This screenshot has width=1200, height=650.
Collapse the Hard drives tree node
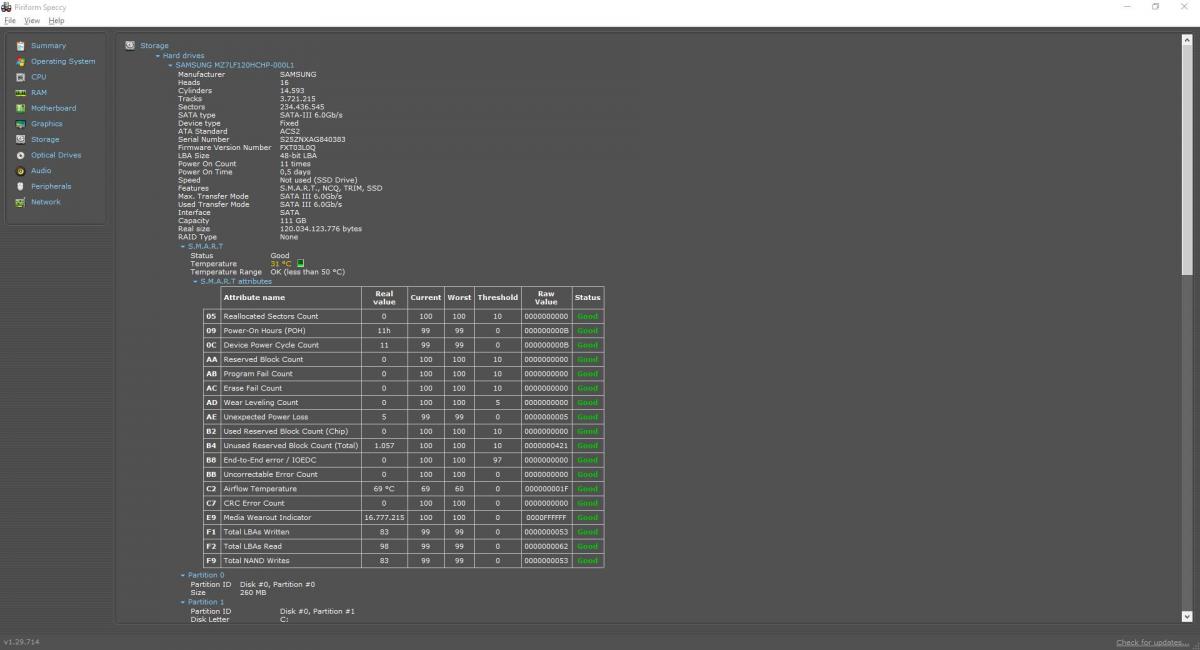pyautogui.click(x=158, y=56)
